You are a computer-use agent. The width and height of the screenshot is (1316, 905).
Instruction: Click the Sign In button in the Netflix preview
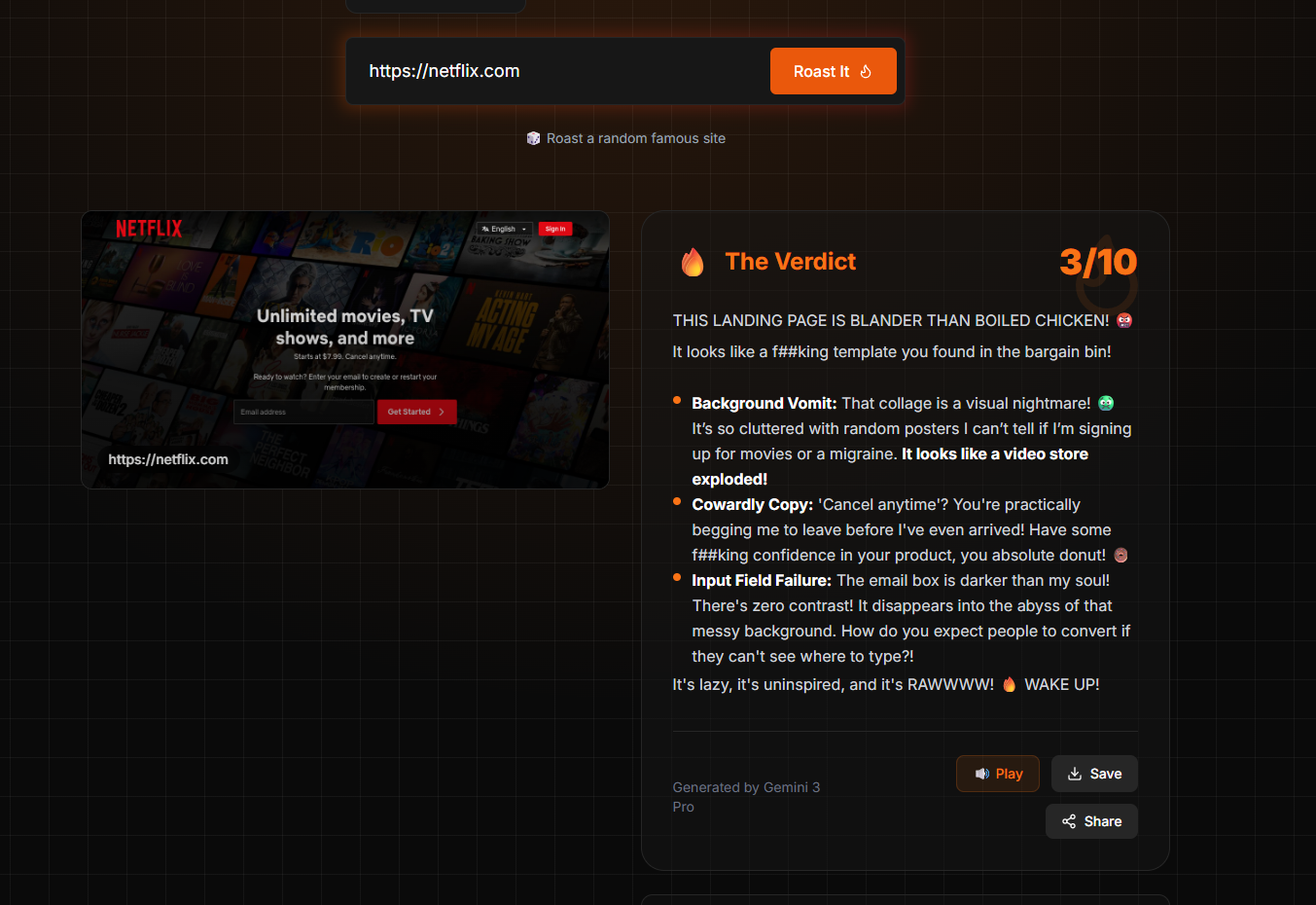click(554, 228)
